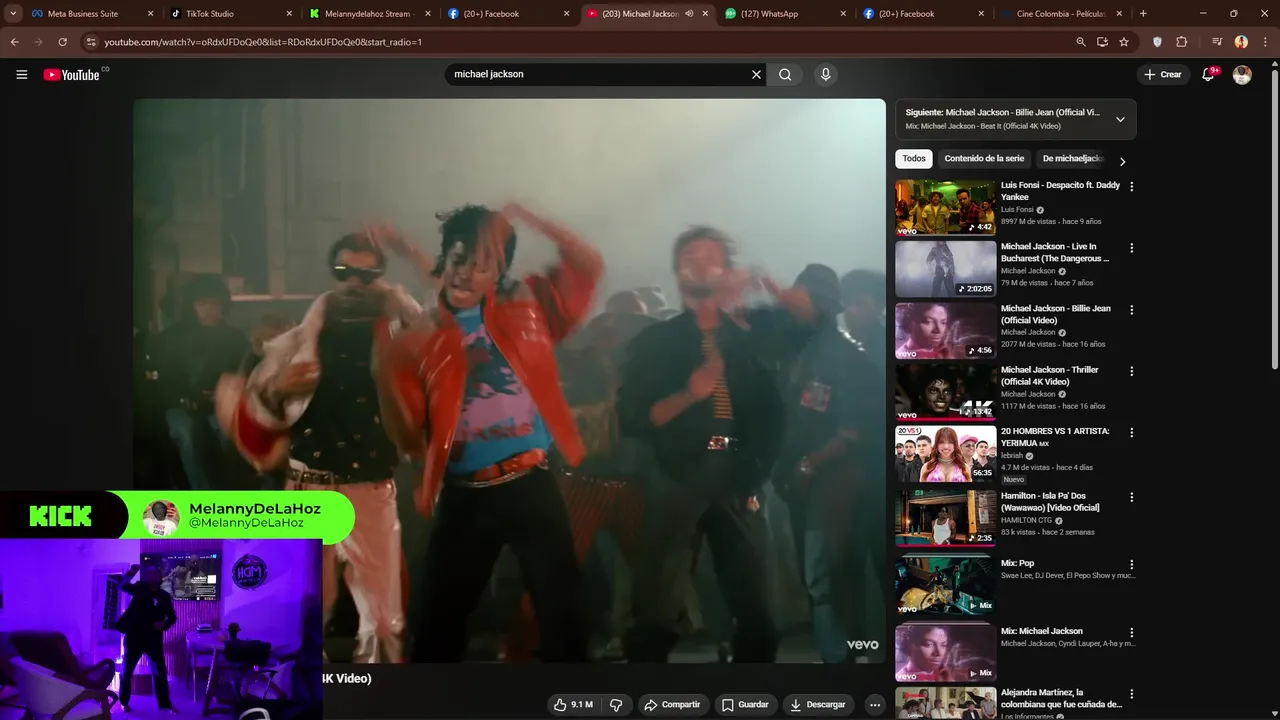Start voice search with microphone icon
This screenshot has height=720, width=1280.
pyautogui.click(x=825, y=74)
